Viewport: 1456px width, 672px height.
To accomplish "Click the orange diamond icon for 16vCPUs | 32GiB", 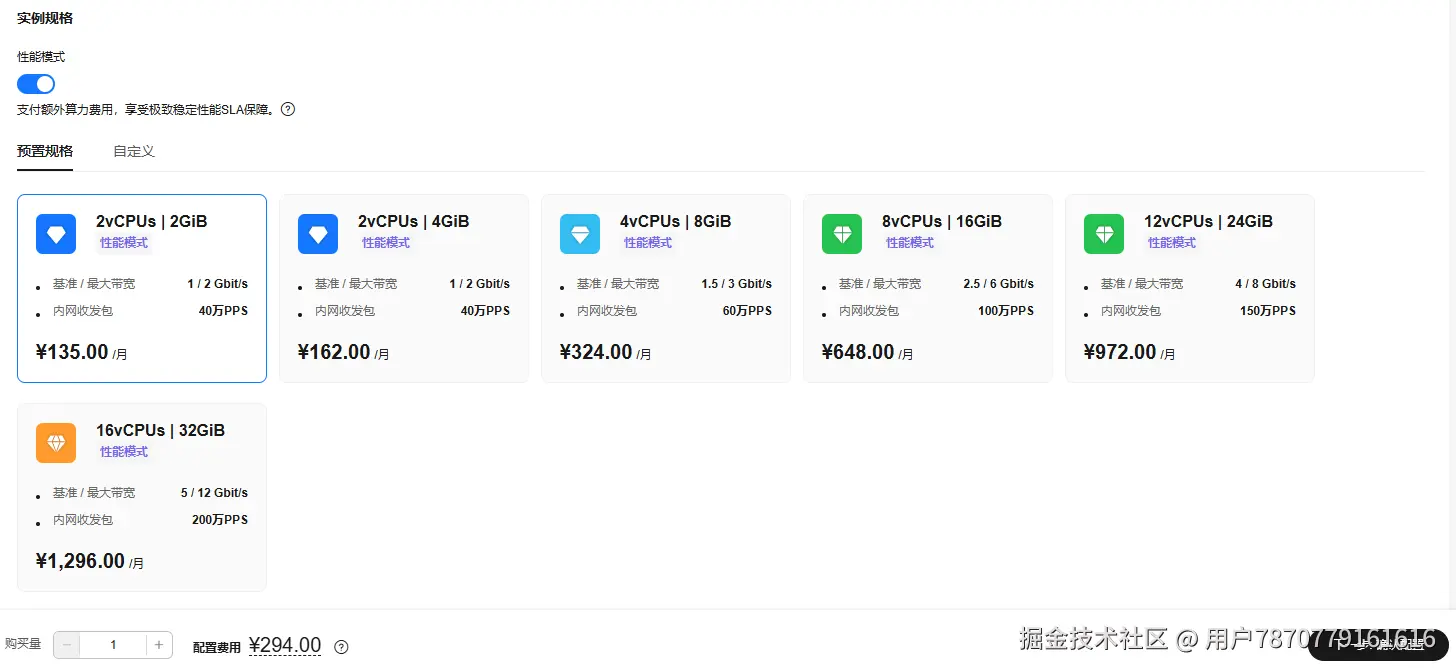I will click(x=56, y=443).
